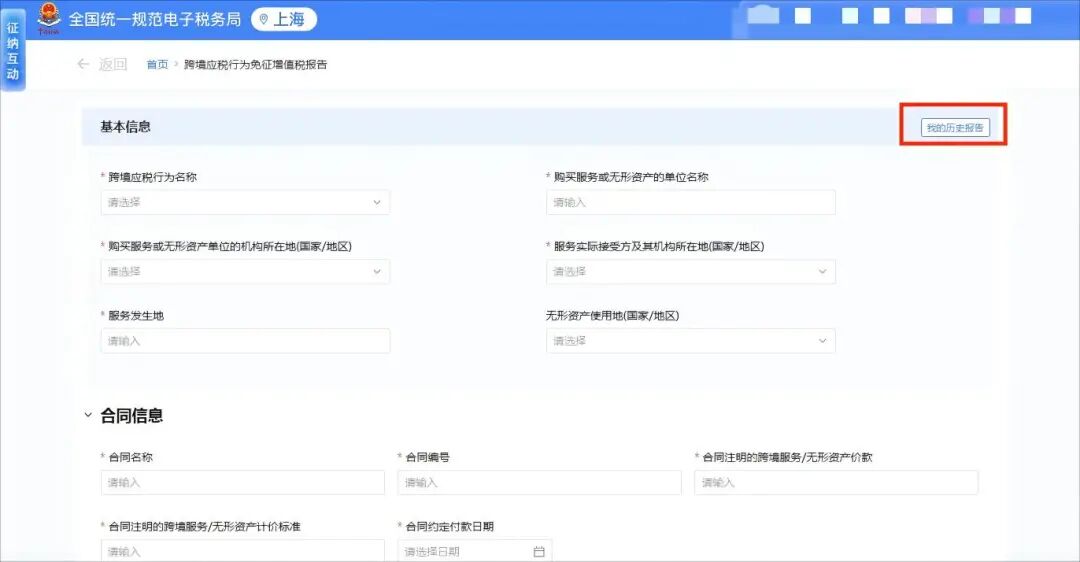
Task: Open 服务实际接受方及其机构所在地 dropdown
Action: pos(690,271)
